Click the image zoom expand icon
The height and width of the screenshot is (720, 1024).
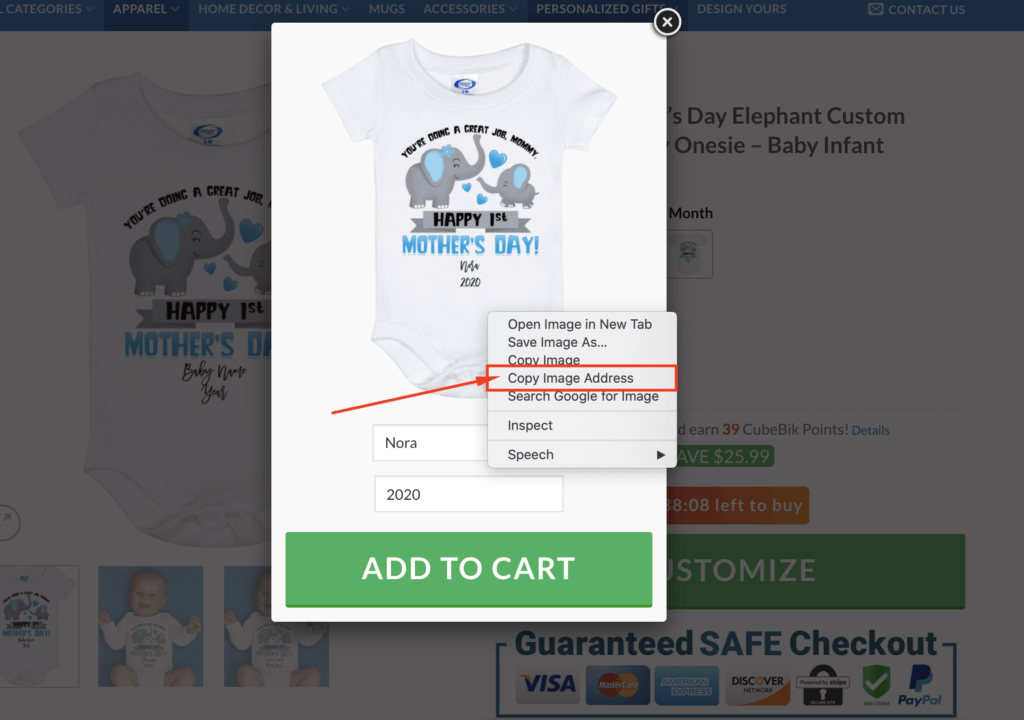click(7, 522)
